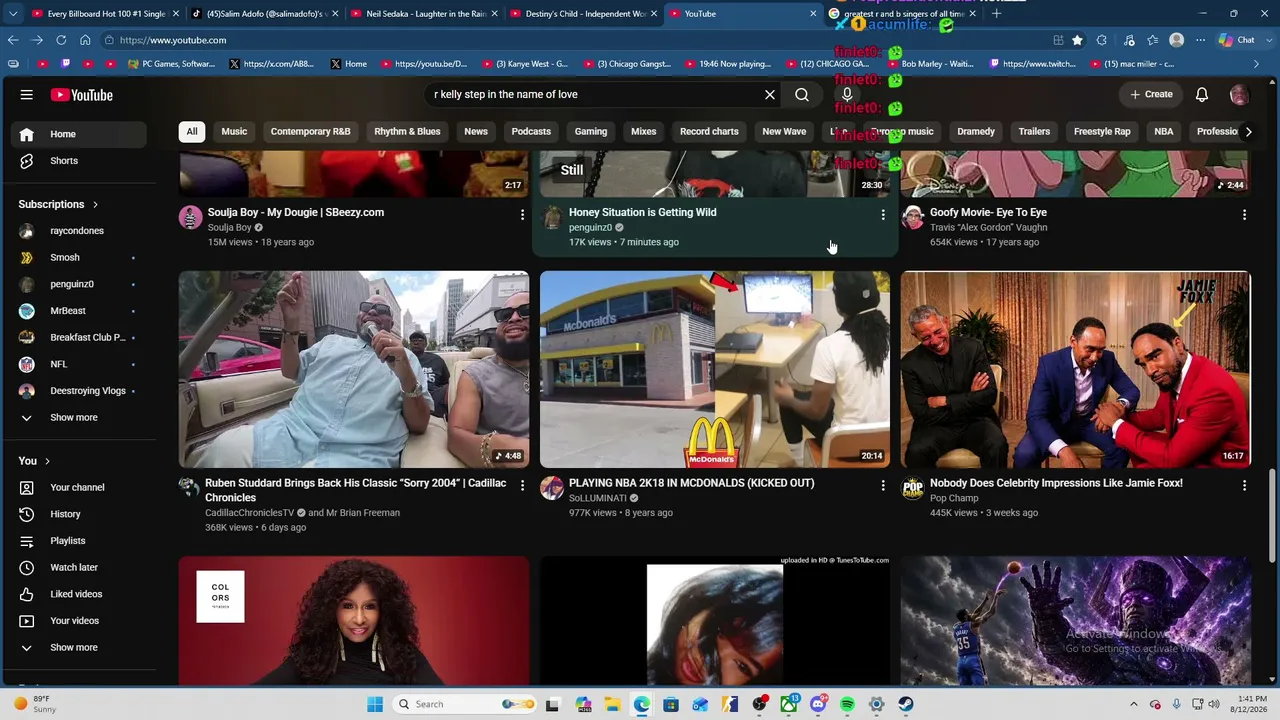
Task: Open the SoLLUMINATI channel avatar
Action: 552,488
